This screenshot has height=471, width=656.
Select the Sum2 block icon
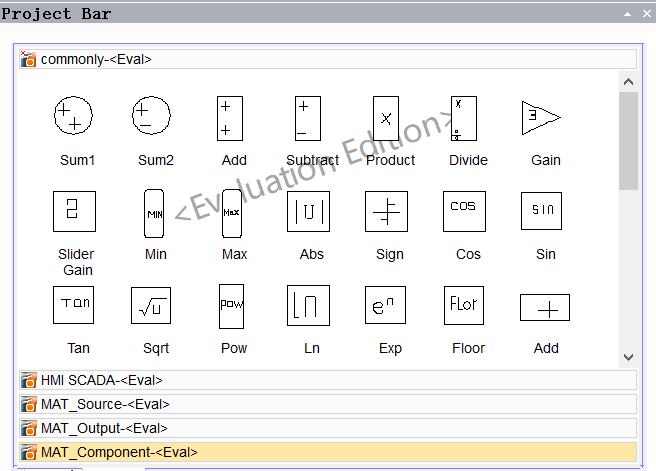tap(151, 117)
